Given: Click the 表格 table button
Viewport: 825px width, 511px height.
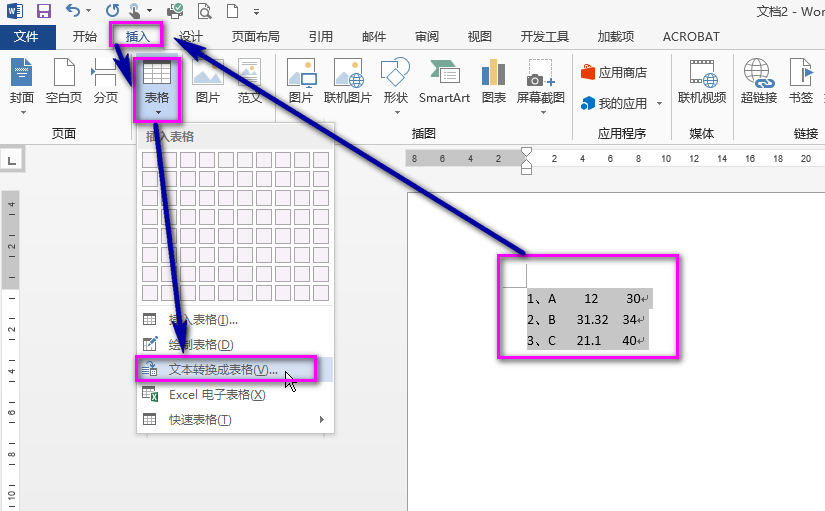Looking at the screenshot, I should point(157,88).
